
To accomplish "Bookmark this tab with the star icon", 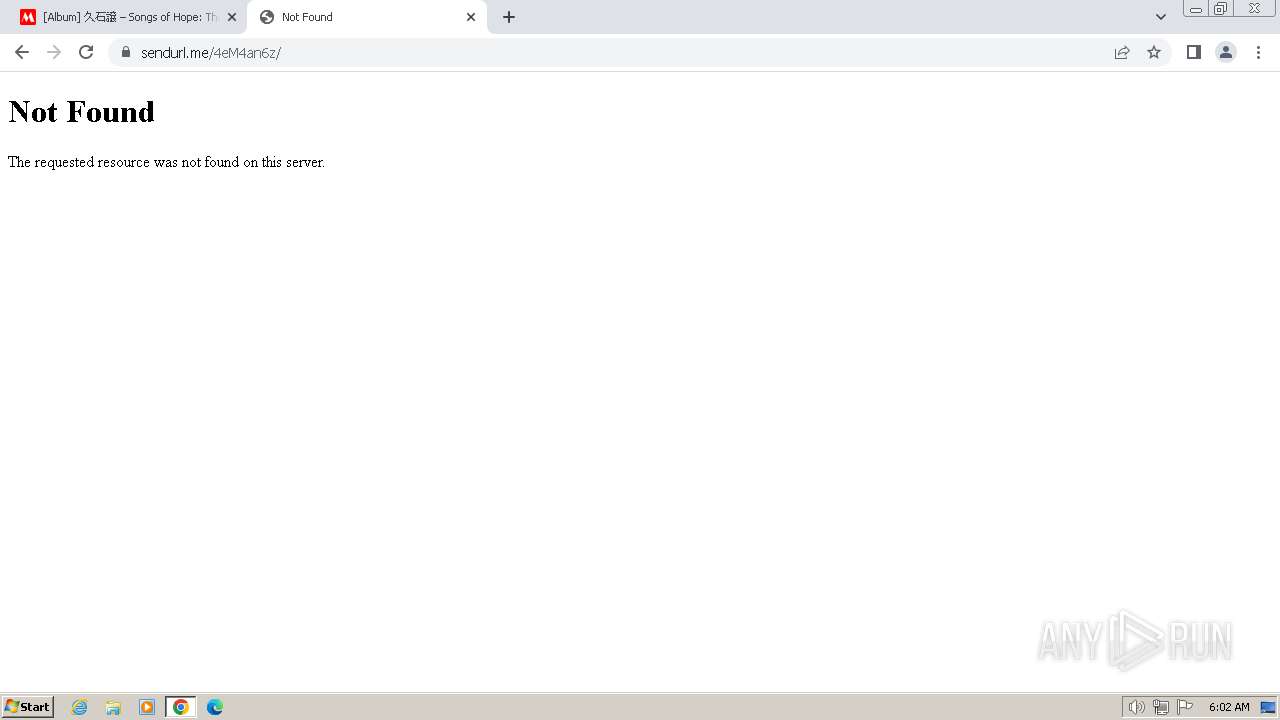I will 1154,52.
